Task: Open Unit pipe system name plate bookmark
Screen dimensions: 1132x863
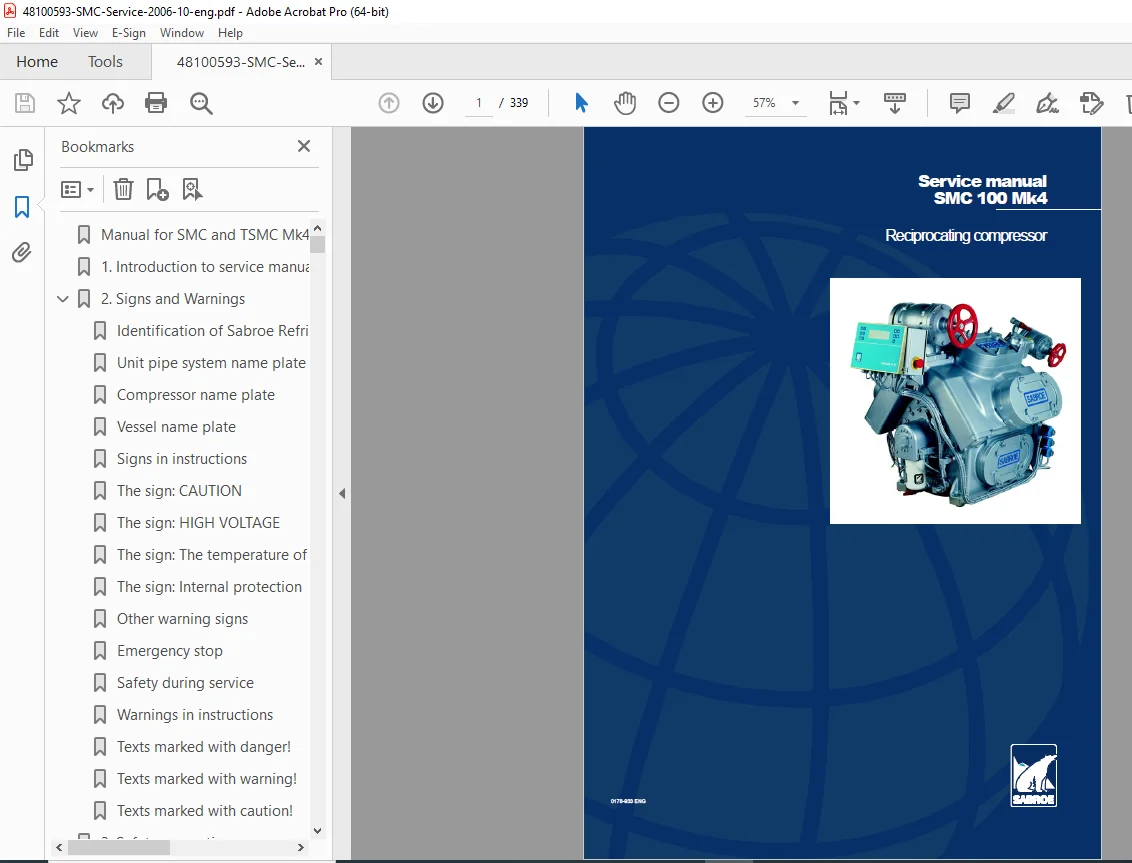Action: (211, 363)
